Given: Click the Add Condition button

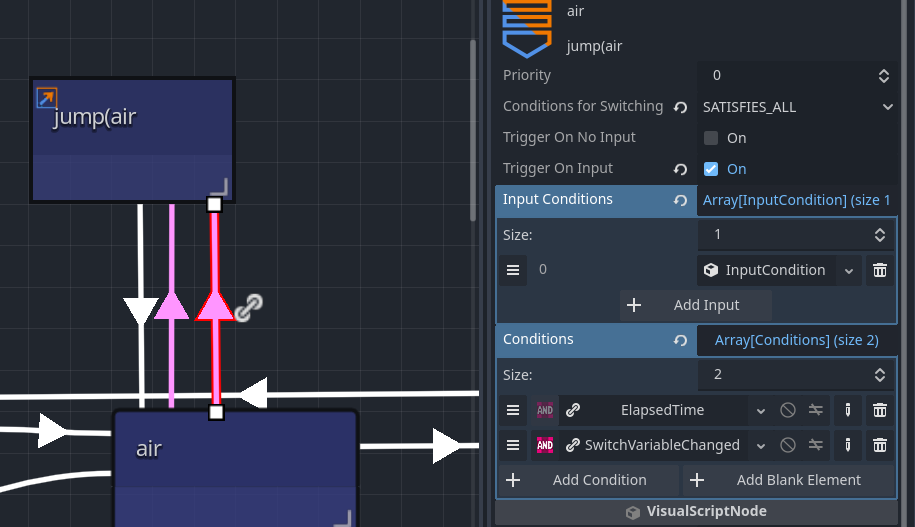Looking at the screenshot, I should (x=587, y=480).
